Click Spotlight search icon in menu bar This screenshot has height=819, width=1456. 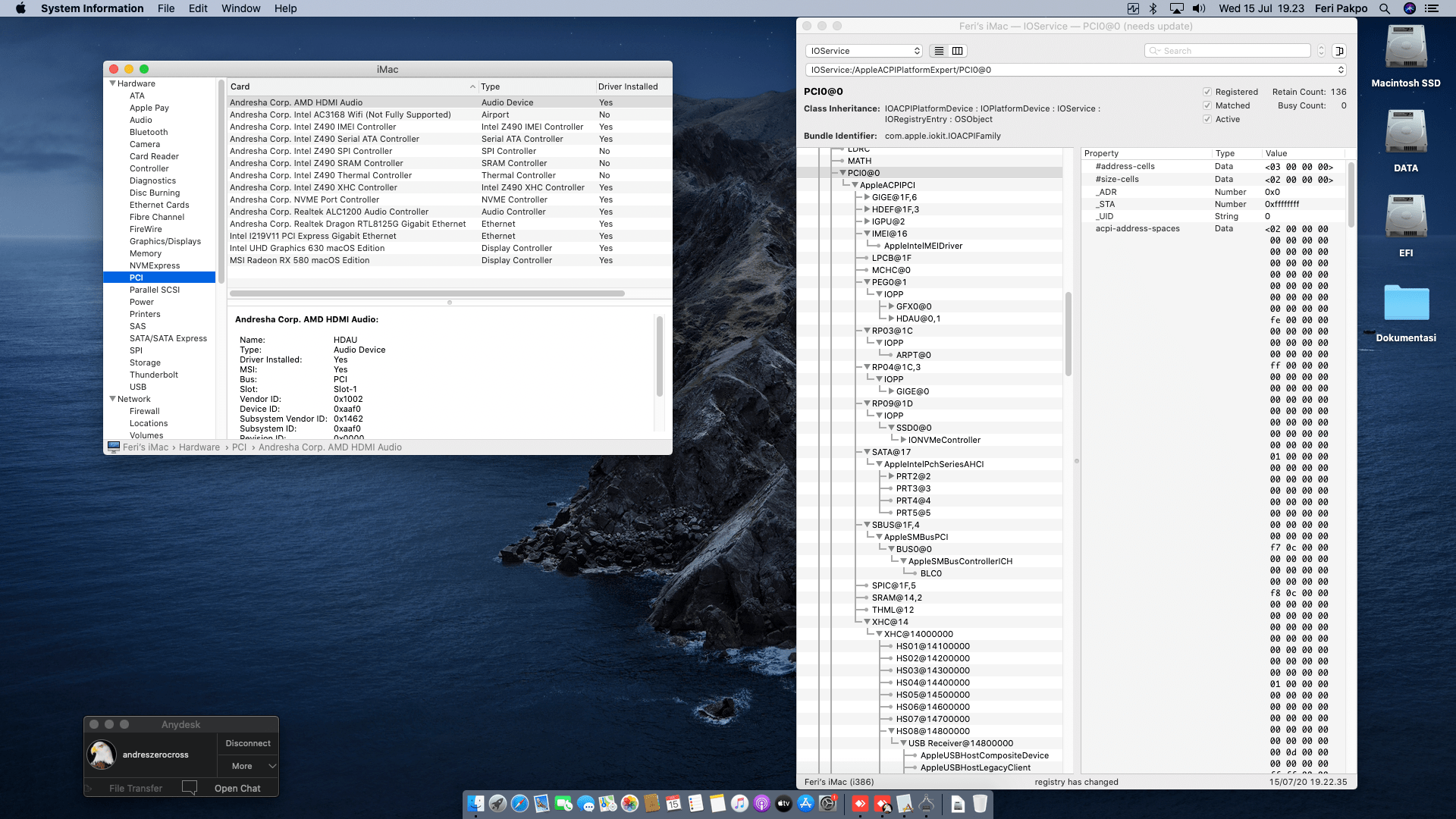[x=1385, y=8]
